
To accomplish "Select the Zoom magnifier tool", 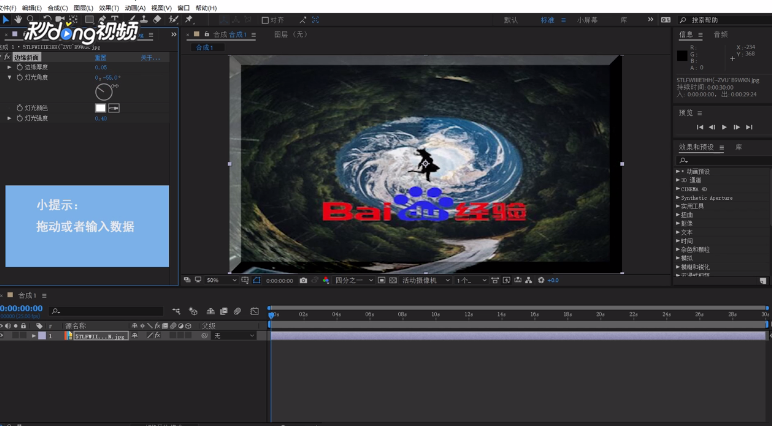I will click(31, 20).
